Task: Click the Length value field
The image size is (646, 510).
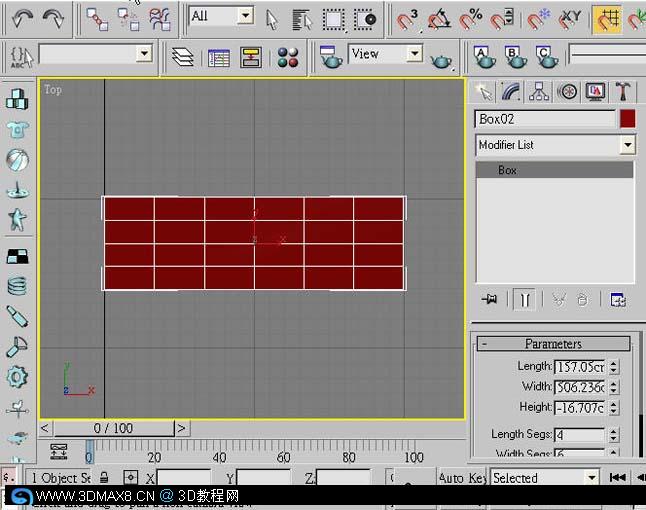Action: (580, 367)
